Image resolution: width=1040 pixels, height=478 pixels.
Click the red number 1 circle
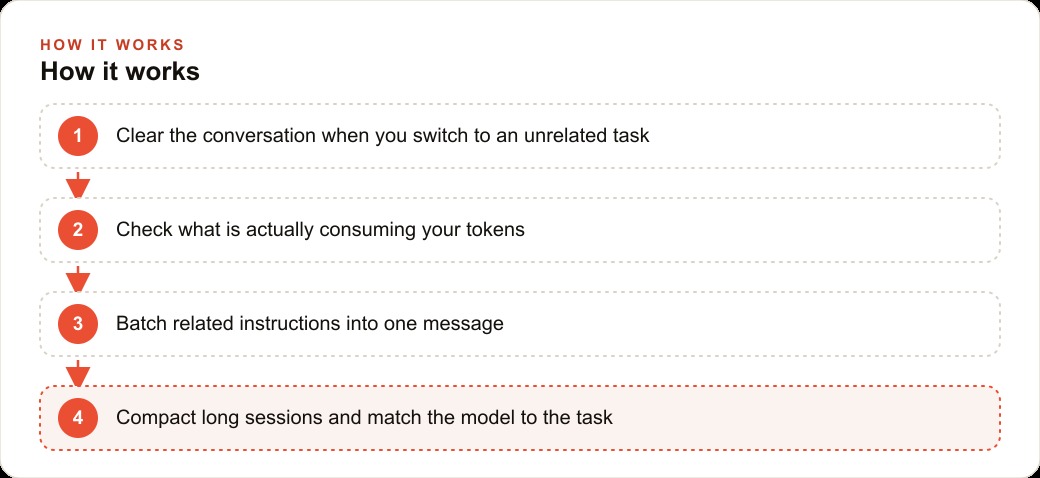tap(78, 136)
